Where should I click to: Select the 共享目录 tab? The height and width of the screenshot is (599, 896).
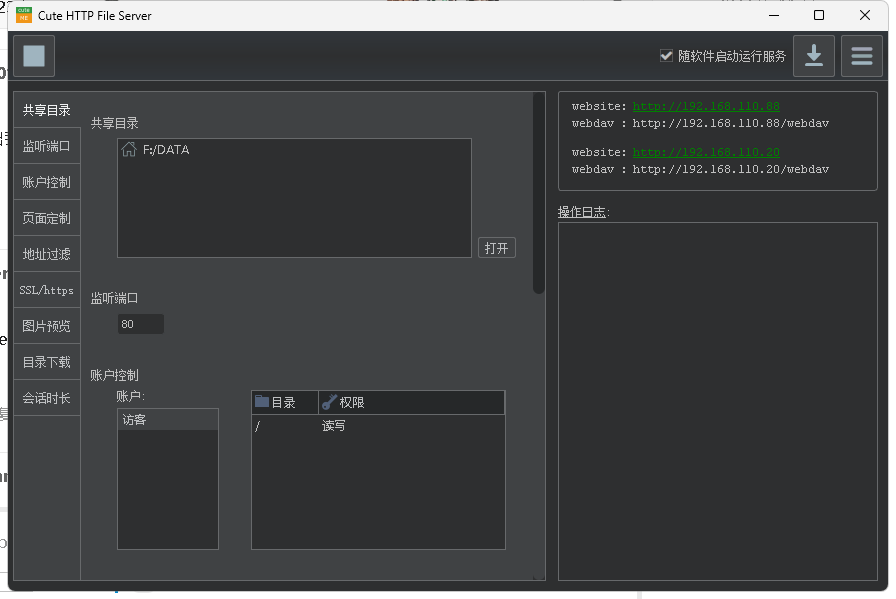click(47, 110)
